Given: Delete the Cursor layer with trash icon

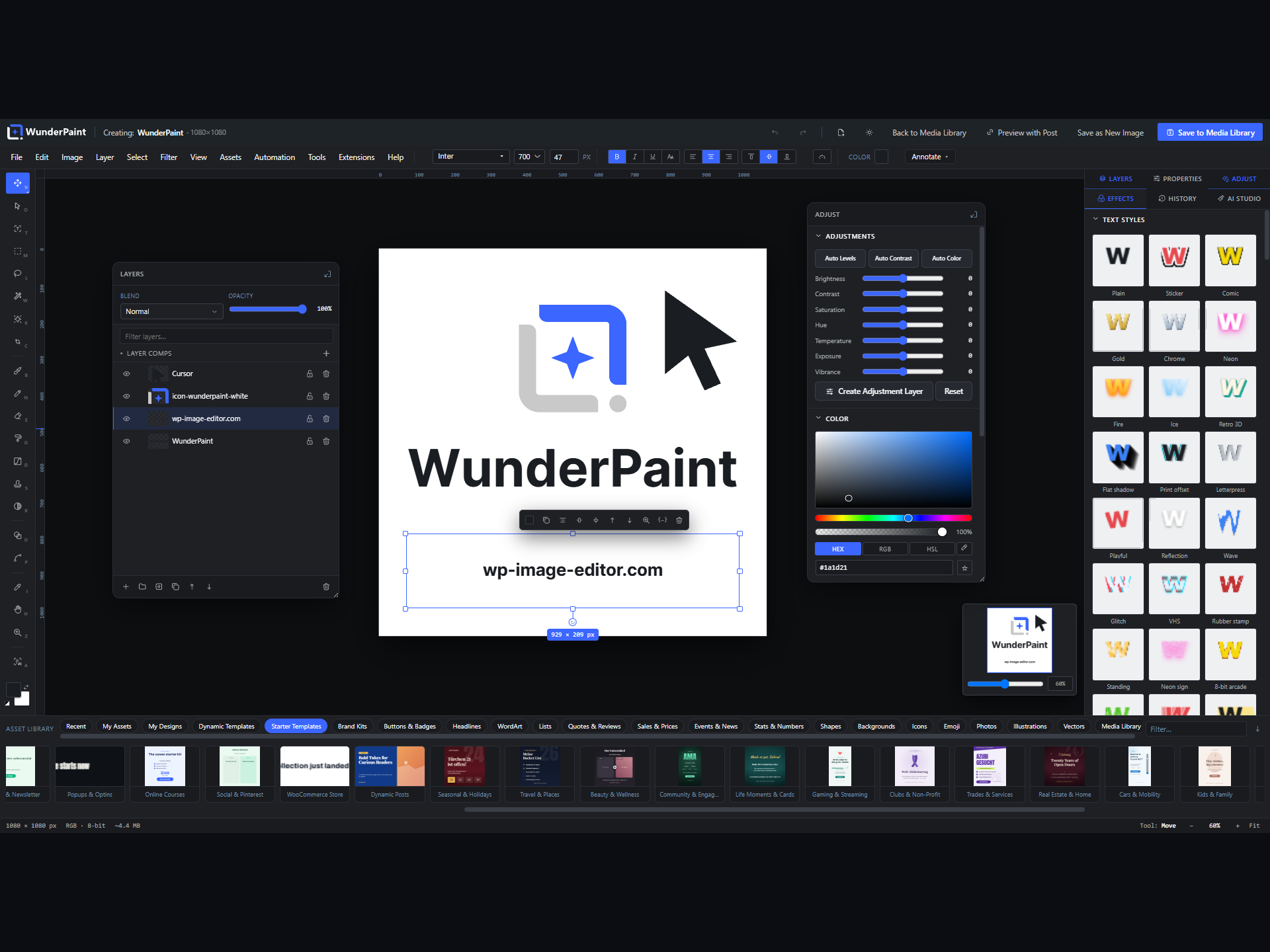Looking at the screenshot, I should (x=326, y=374).
